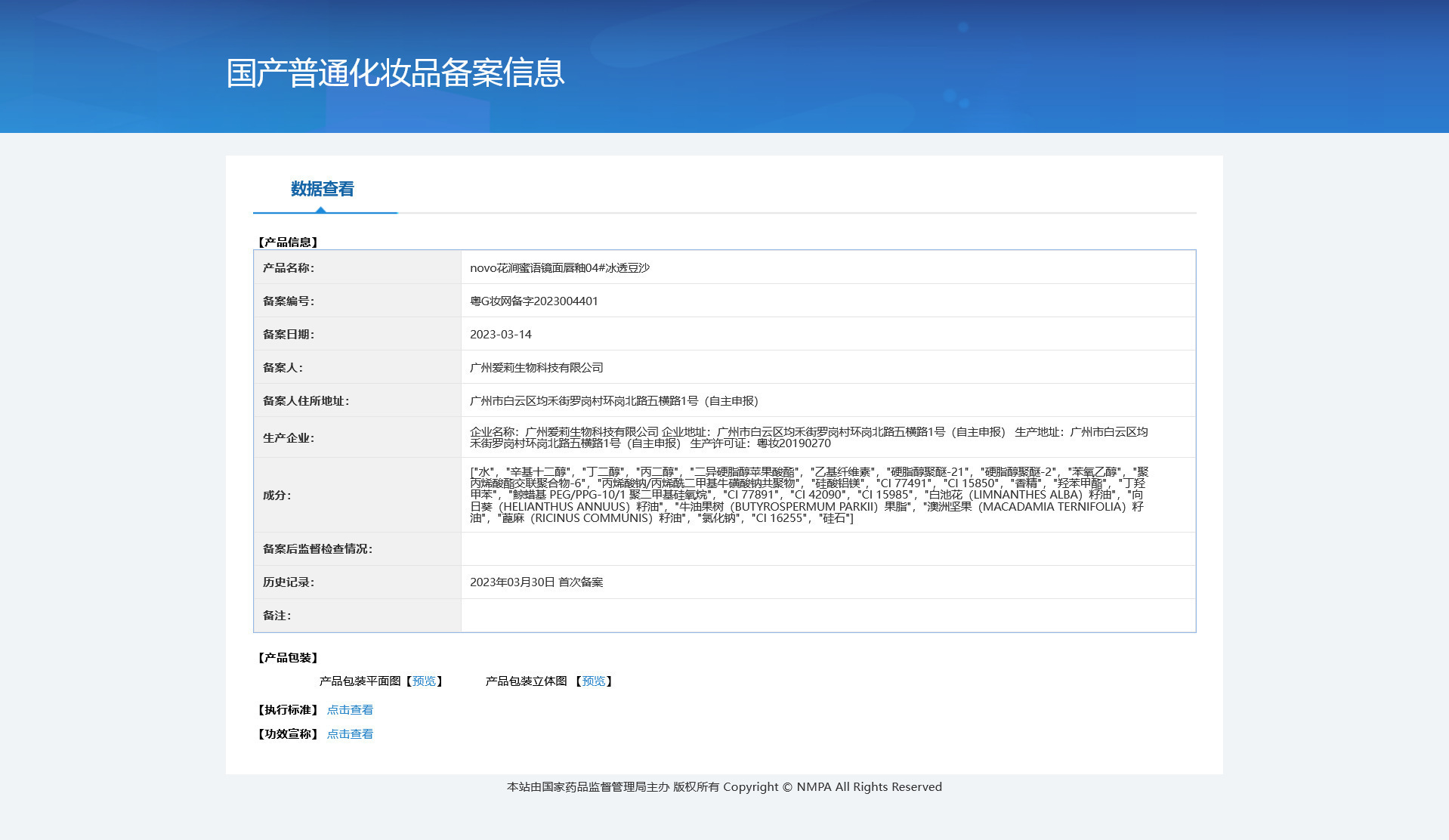Select the product name novo花涧蜜语镜面唇釉 text
The image size is (1449, 840).
click(560, 268)
